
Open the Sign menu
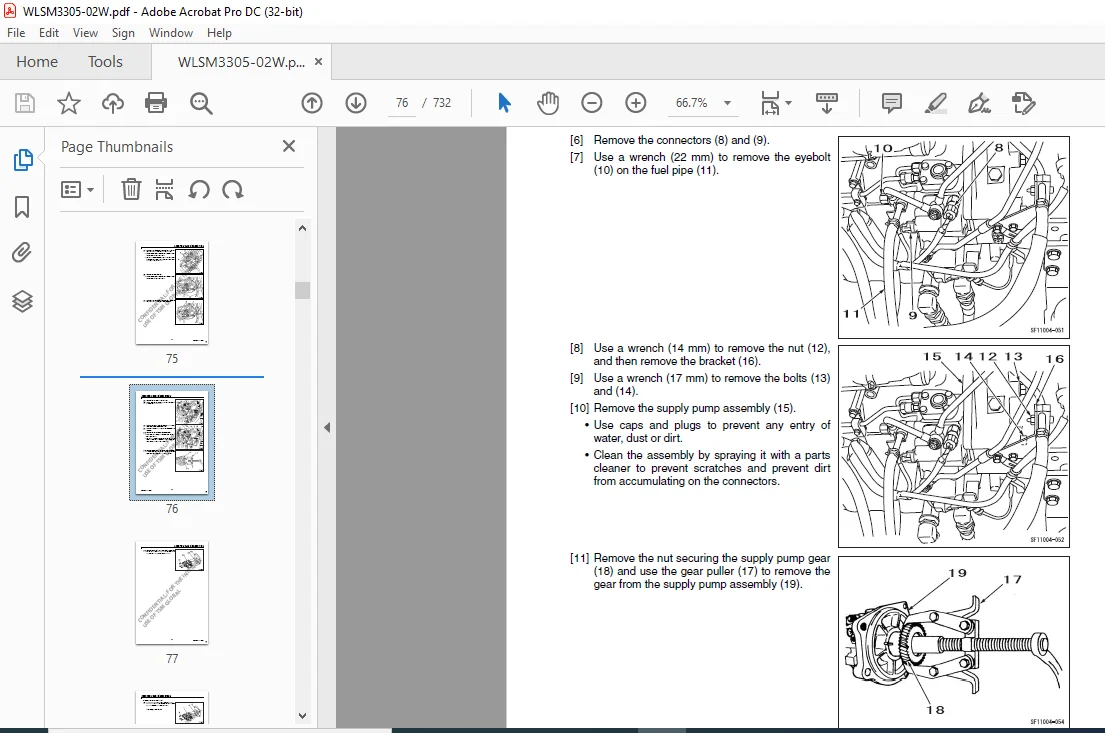click(123, 33)
